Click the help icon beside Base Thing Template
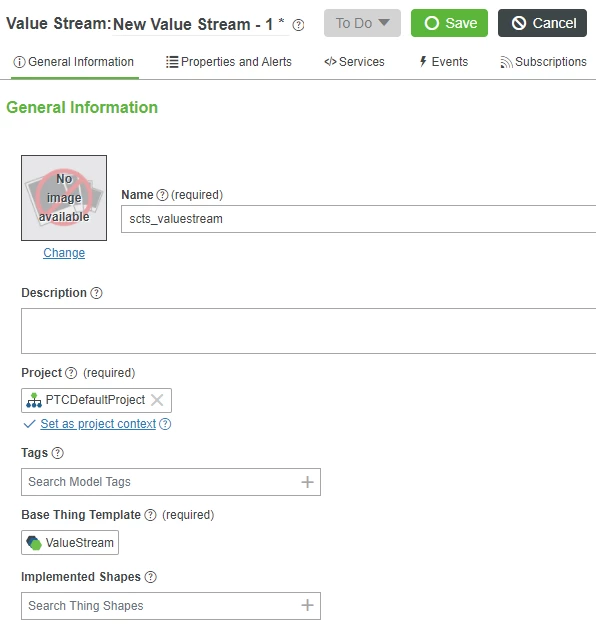 [150, 515]
